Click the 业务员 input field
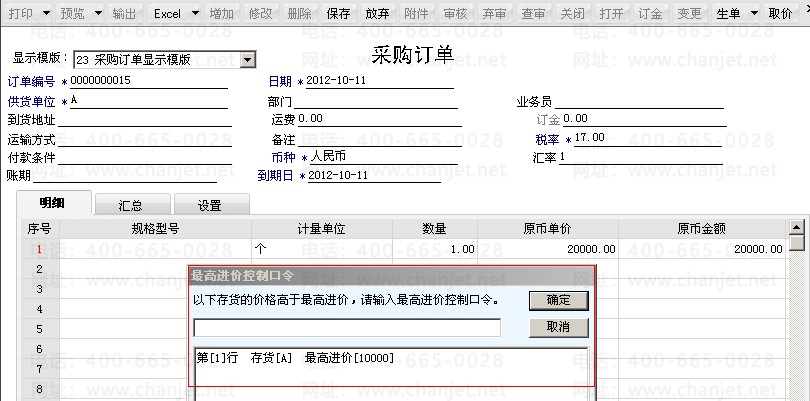810x401 pixels. click(x=639, y=101)
